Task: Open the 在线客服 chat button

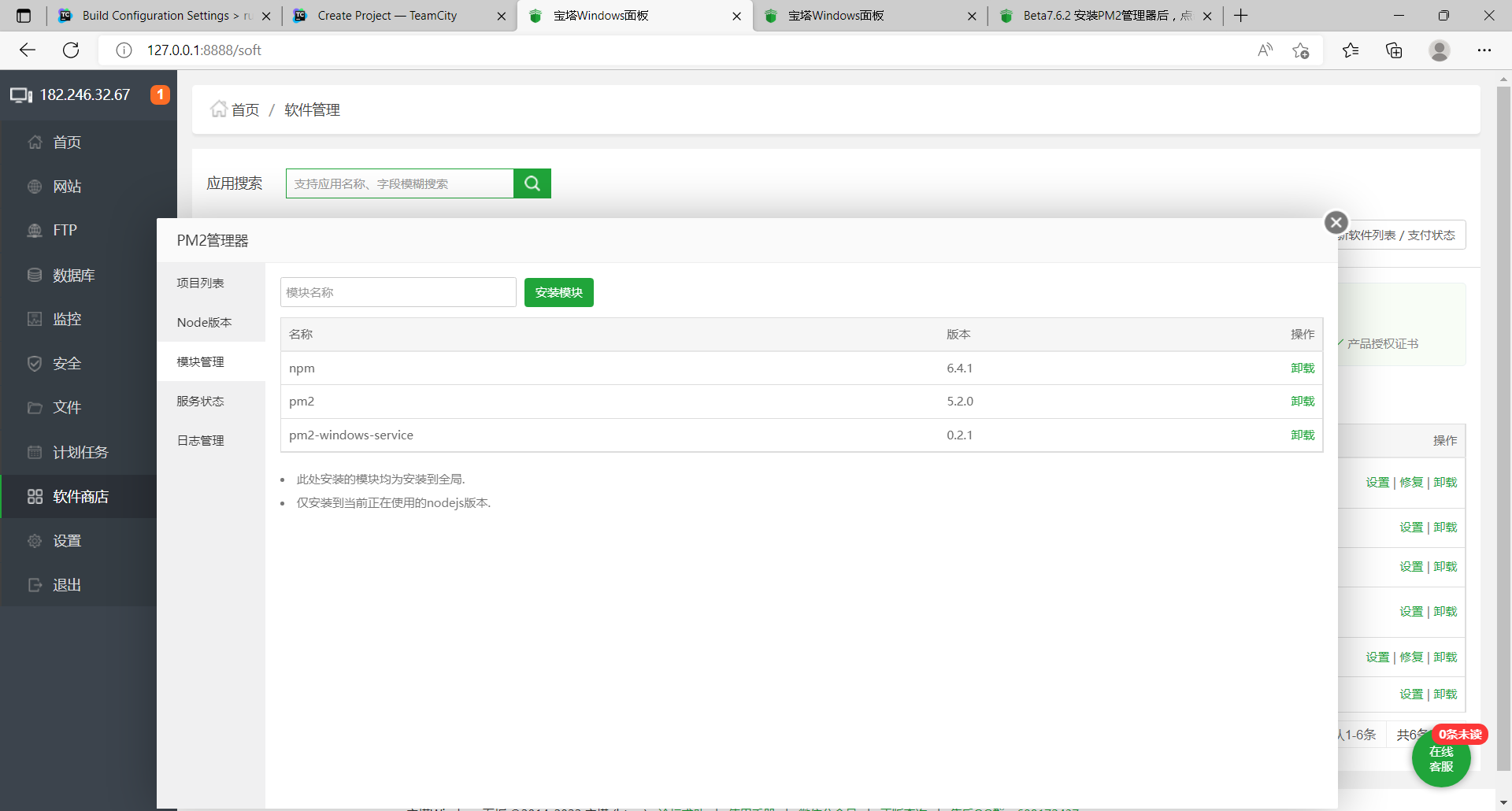Action: (x=1441, y=758)
